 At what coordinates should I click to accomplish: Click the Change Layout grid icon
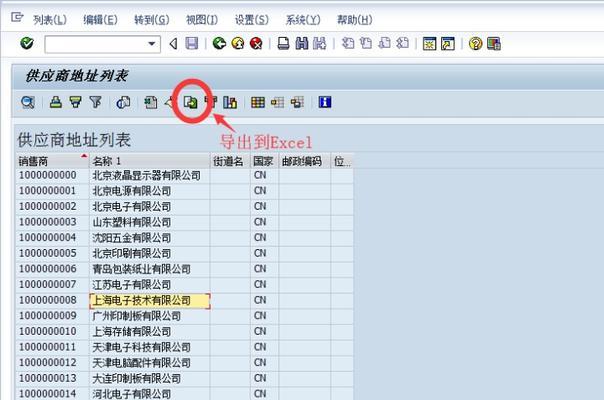pyautogui.click(x=258, y=103)
